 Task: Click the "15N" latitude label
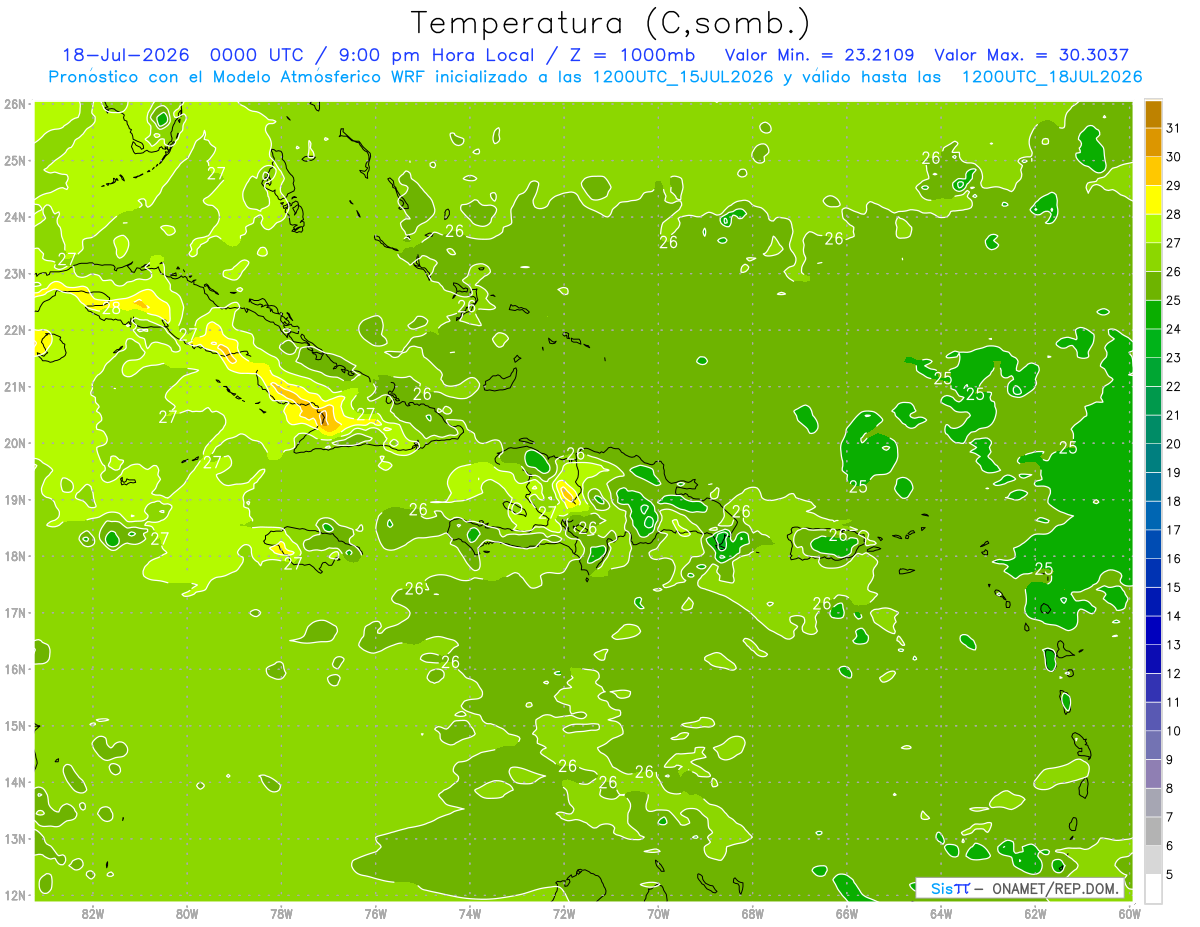coord(16,726)
